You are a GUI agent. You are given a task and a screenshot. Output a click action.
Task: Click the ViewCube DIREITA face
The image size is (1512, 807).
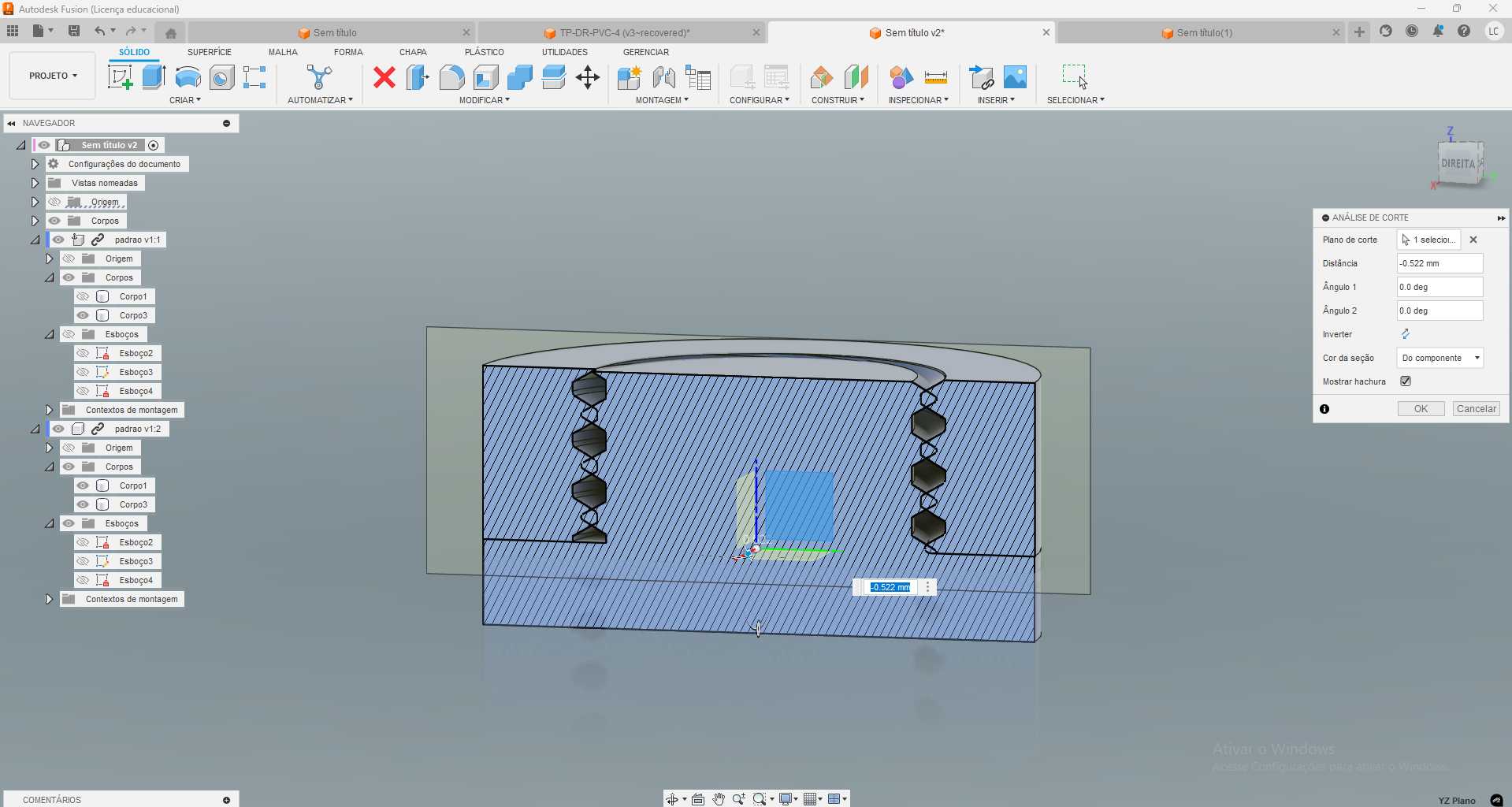(1458, 163)
